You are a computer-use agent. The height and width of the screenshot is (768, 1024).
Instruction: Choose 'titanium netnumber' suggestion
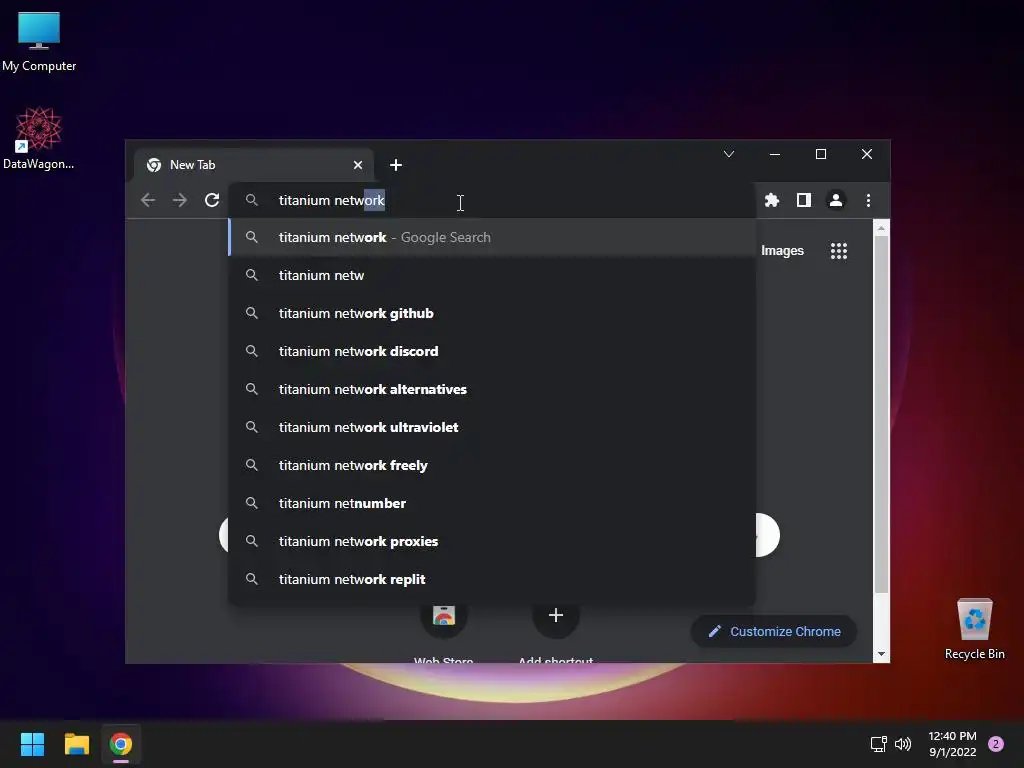(x=492, y=504)
